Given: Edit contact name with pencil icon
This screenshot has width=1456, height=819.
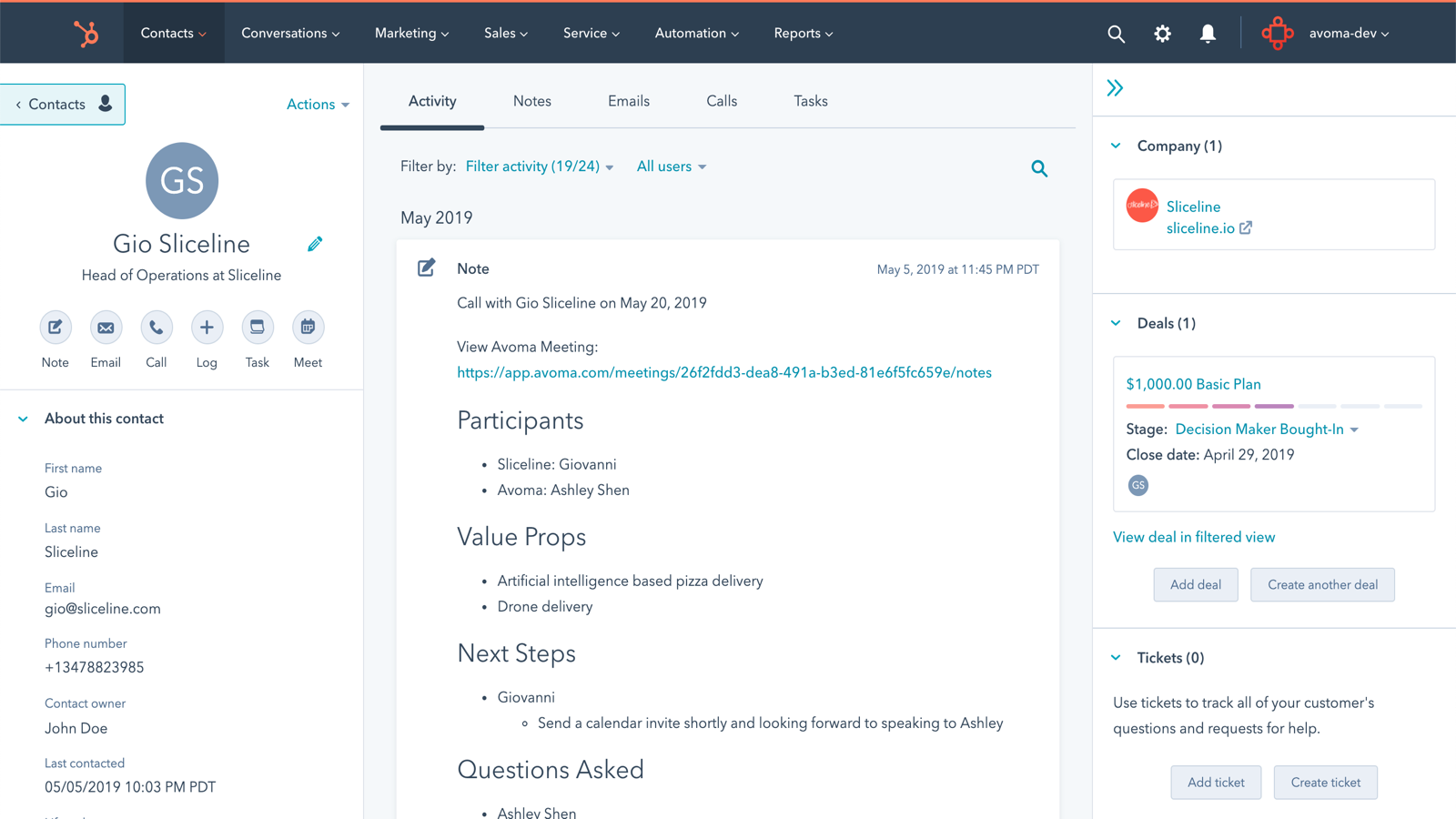Looking at the screenshot, I should pos(315,244).
